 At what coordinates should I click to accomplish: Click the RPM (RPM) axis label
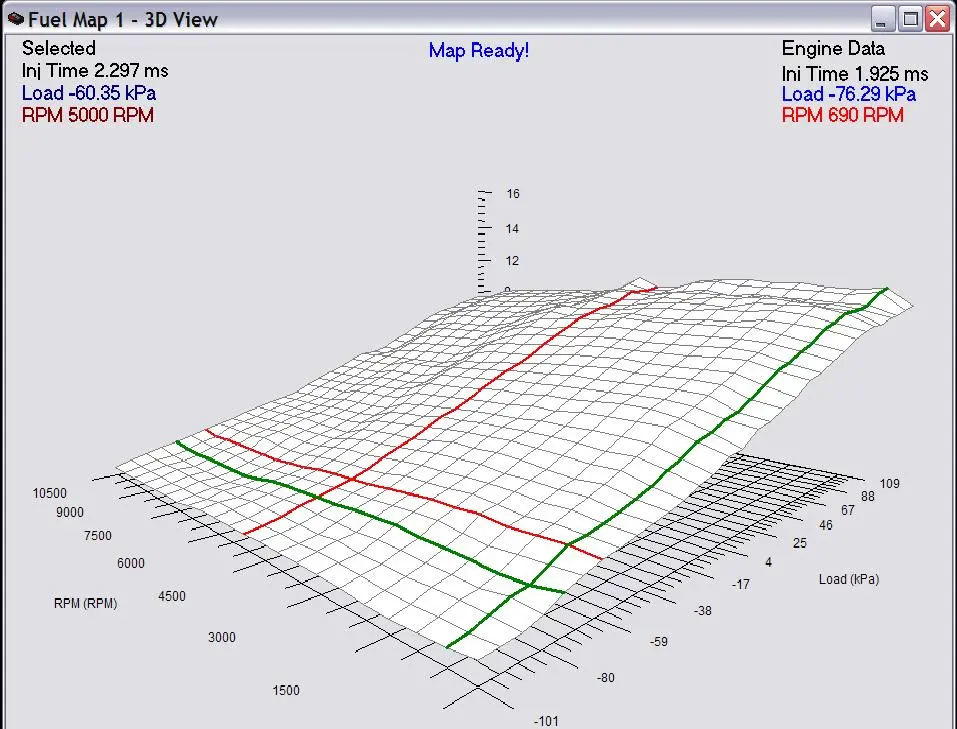click(x=85, y=603)
